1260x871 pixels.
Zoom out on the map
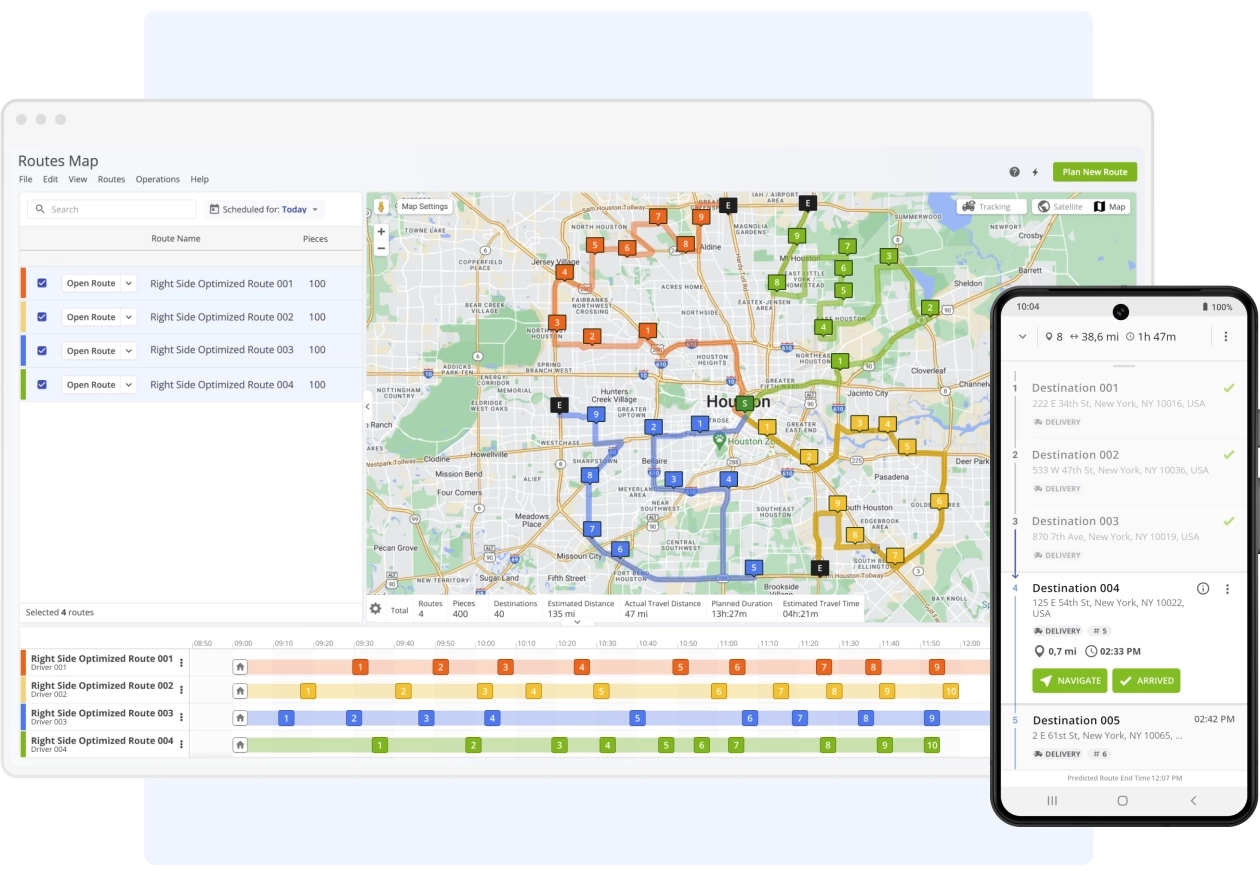(381, 248)
